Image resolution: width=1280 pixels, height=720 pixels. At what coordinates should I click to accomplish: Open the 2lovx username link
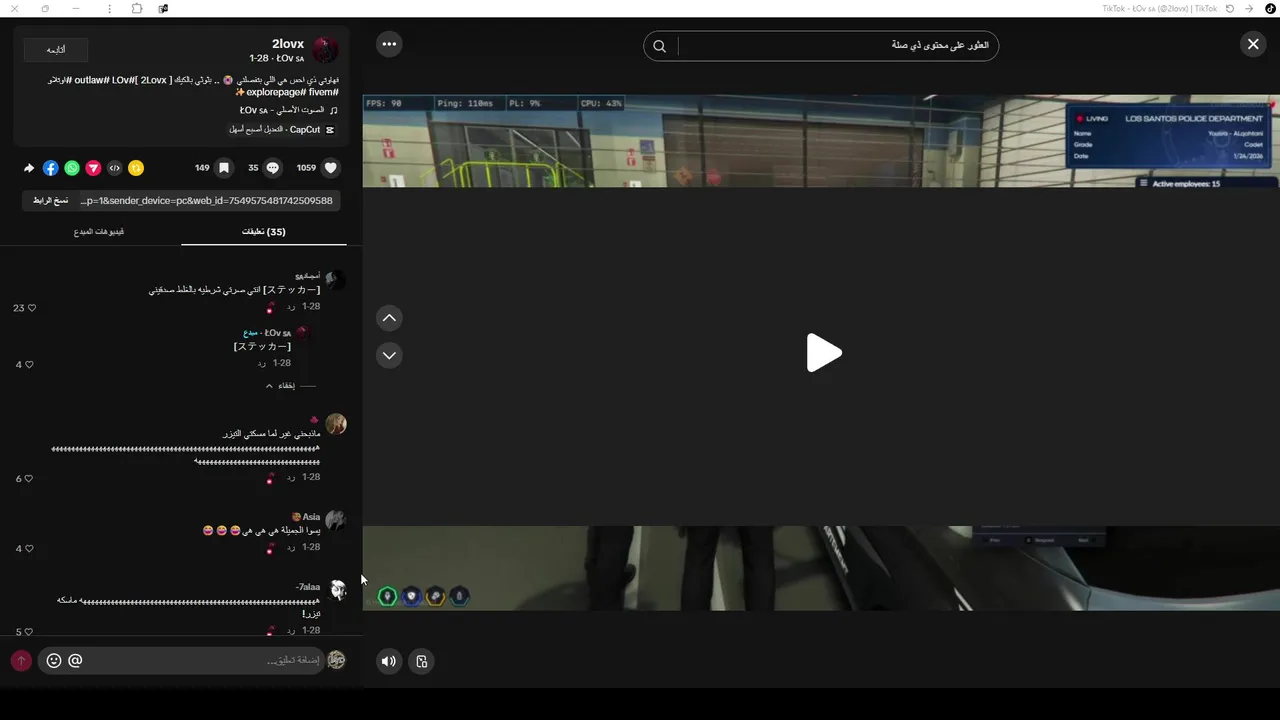288,44
